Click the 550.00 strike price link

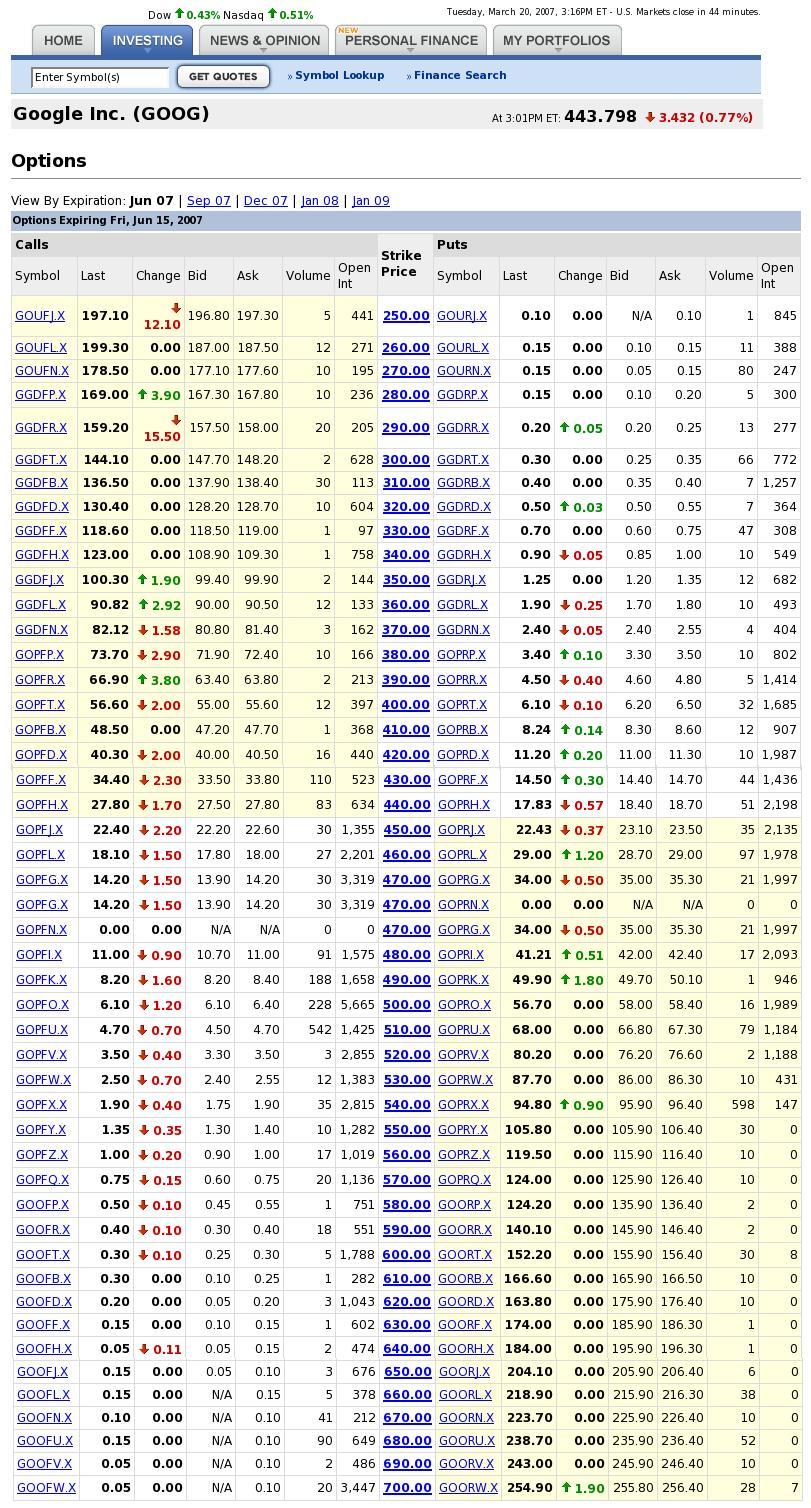(406, 1130)
